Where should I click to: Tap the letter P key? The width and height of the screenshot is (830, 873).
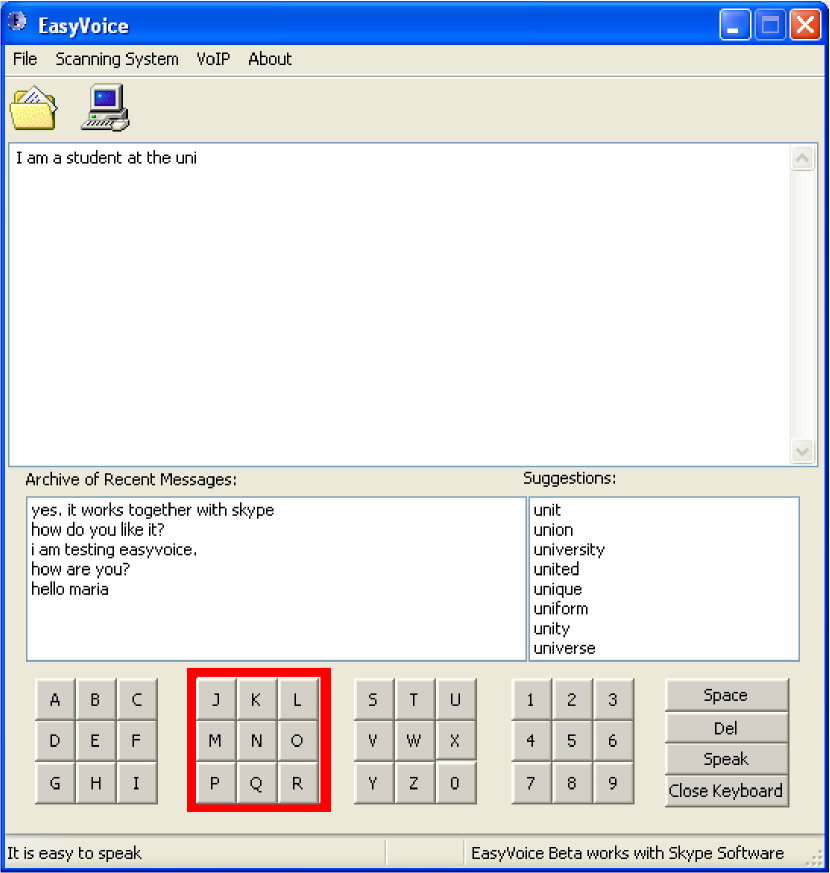pyautogui.click(x=216, y=783)
